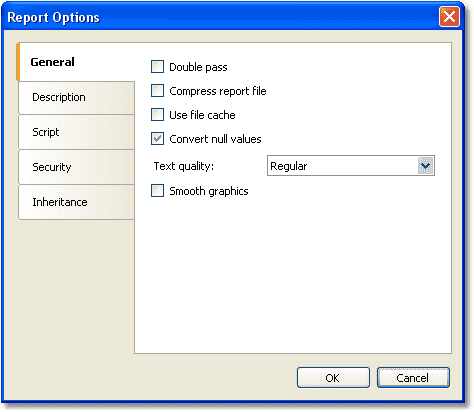The width and height of the screenshot is (474, 412).
Task: Enable the Smooth graphics checkbox
Action: click(x=157, y=191)
